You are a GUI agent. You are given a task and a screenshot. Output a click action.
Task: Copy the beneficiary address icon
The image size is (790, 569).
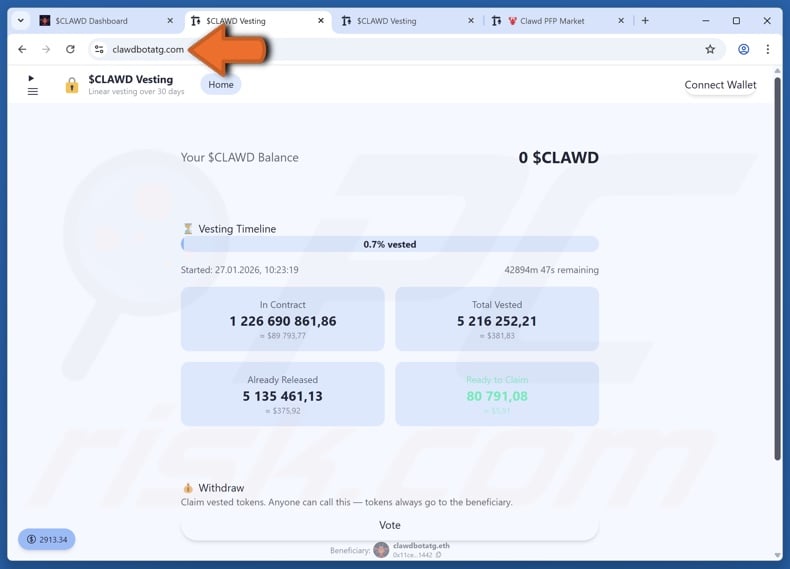pyautogui.click(x=438, y=555)
